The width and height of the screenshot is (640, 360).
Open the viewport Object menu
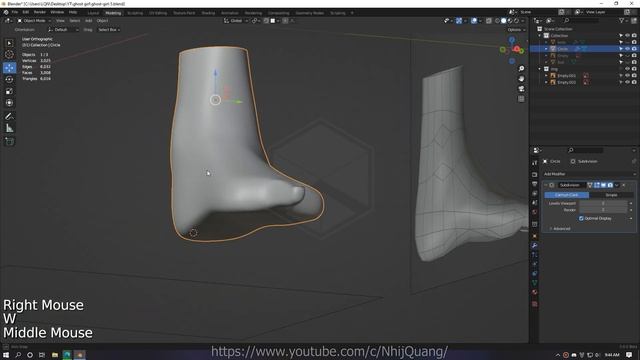[x=102, y=20]
